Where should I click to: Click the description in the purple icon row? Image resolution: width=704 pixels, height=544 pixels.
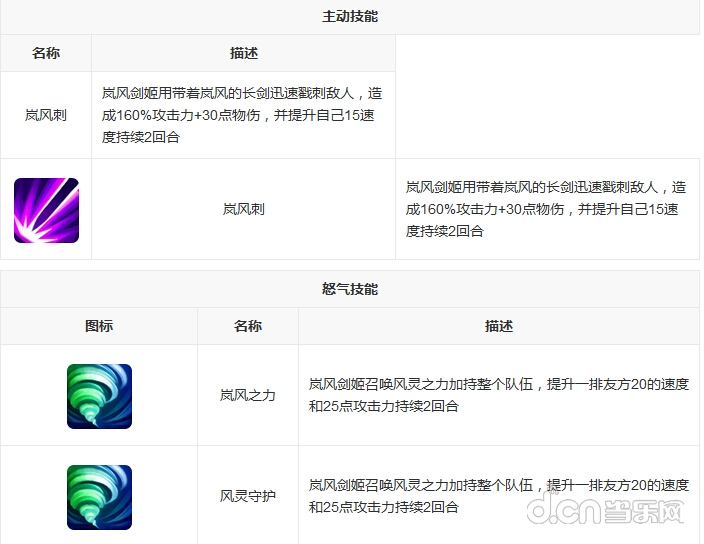pos(546,209)
